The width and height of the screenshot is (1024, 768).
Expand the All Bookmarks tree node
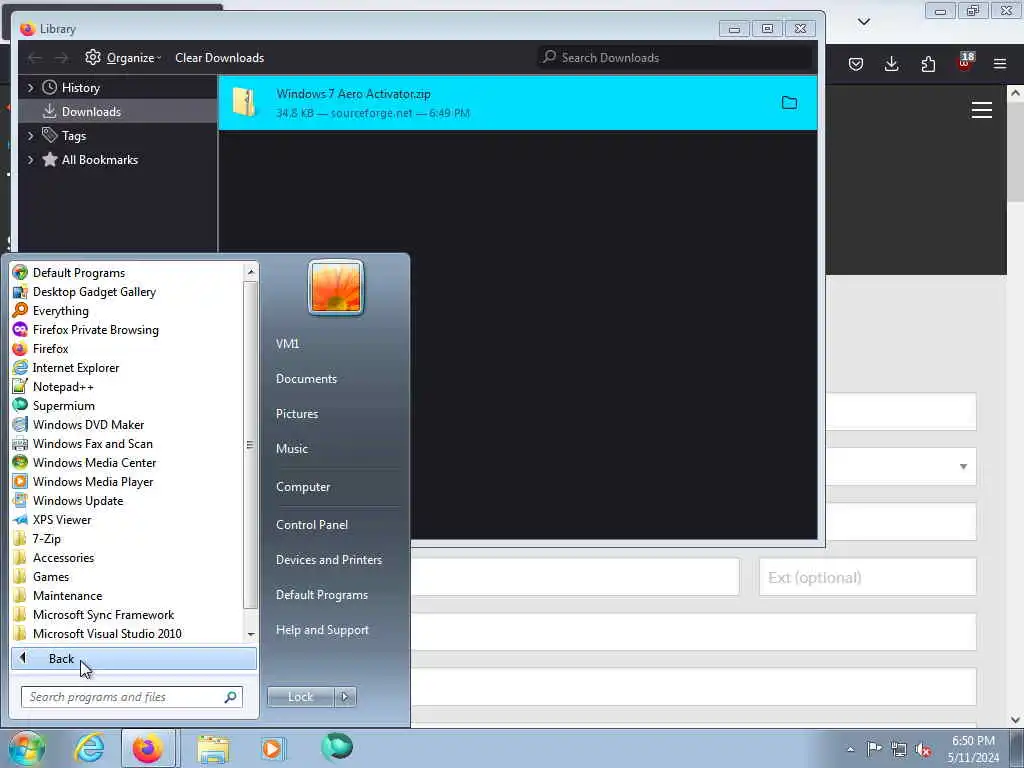coord(30,160)
